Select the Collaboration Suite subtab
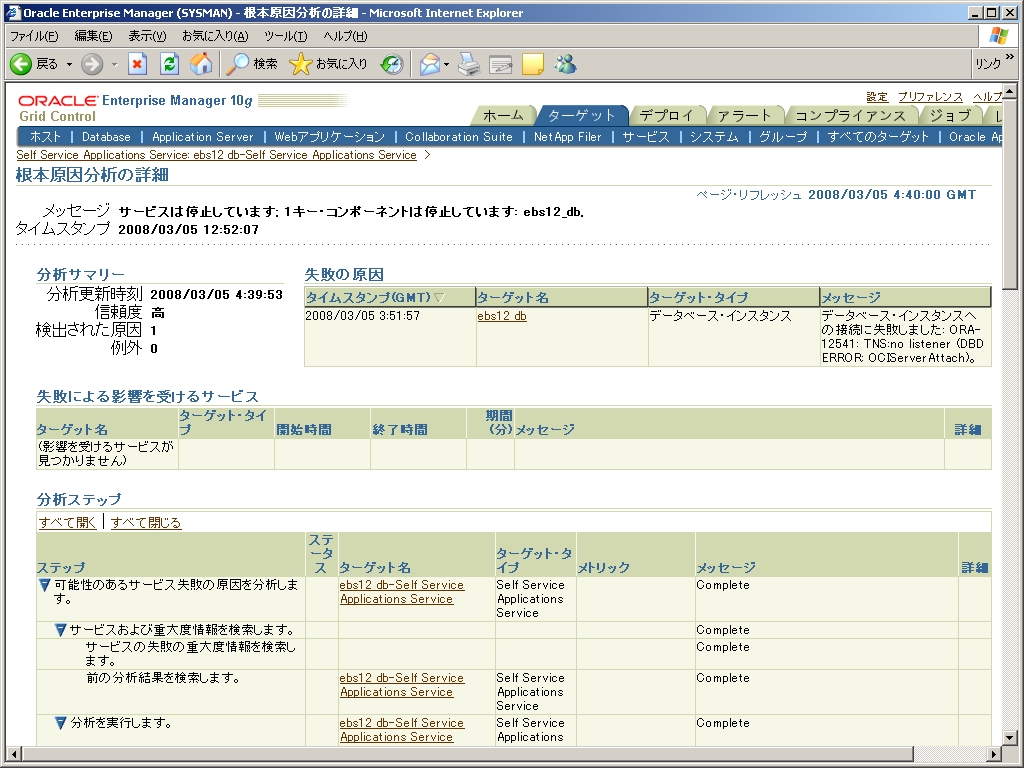The image size is (1024, 768). coord(458,137)
